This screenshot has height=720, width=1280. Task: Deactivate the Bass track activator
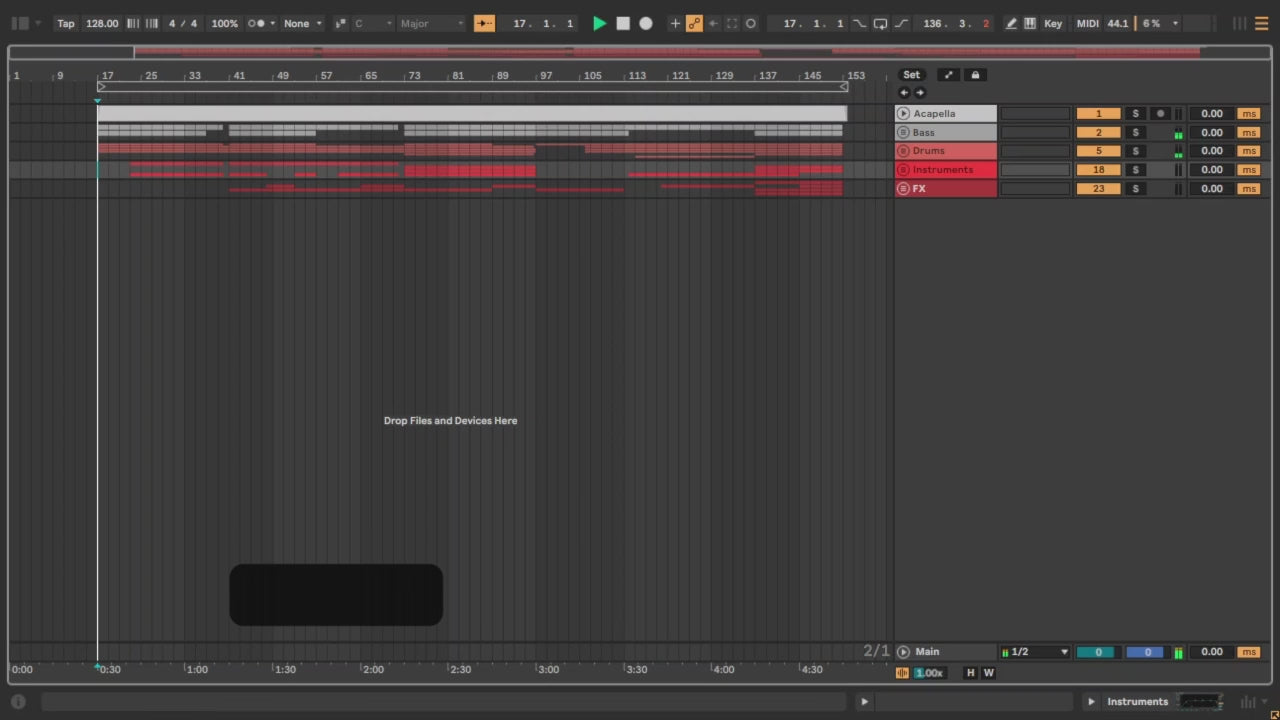click(1098, 133)
